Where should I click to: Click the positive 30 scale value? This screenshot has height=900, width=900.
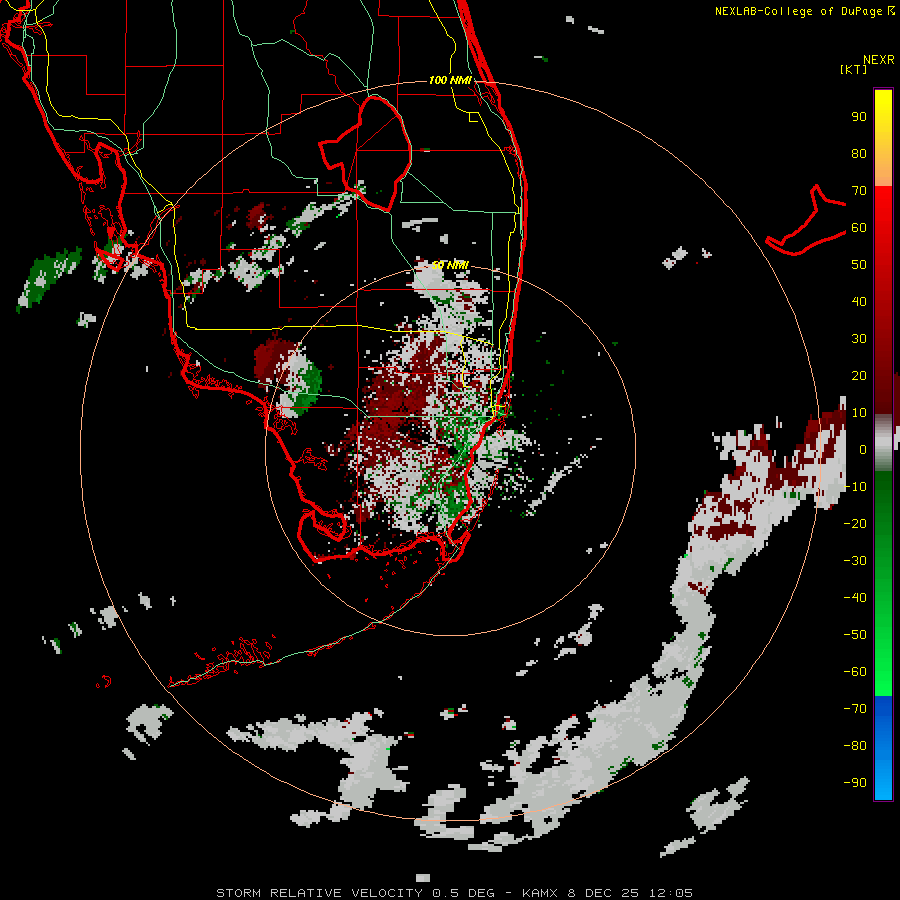coord(859,339)
